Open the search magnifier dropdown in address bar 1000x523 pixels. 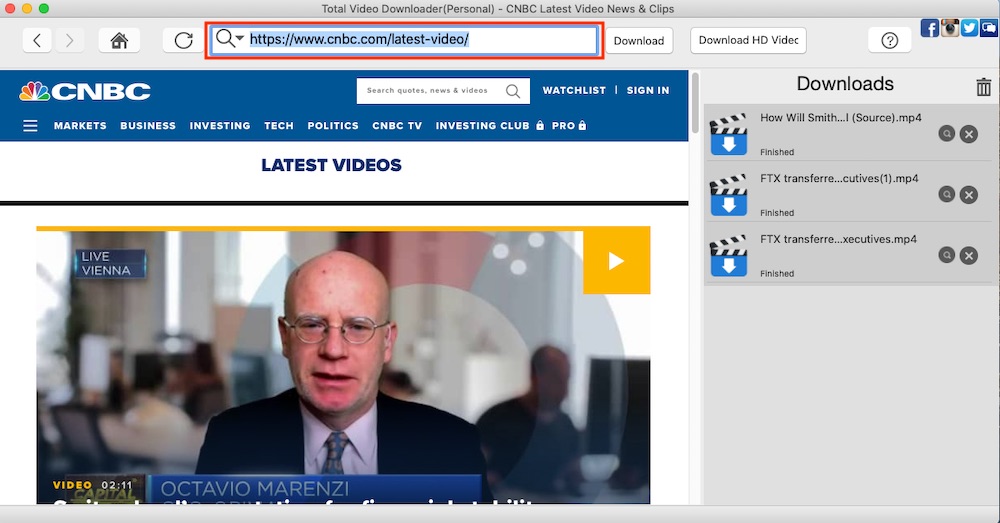click(229, 39)
